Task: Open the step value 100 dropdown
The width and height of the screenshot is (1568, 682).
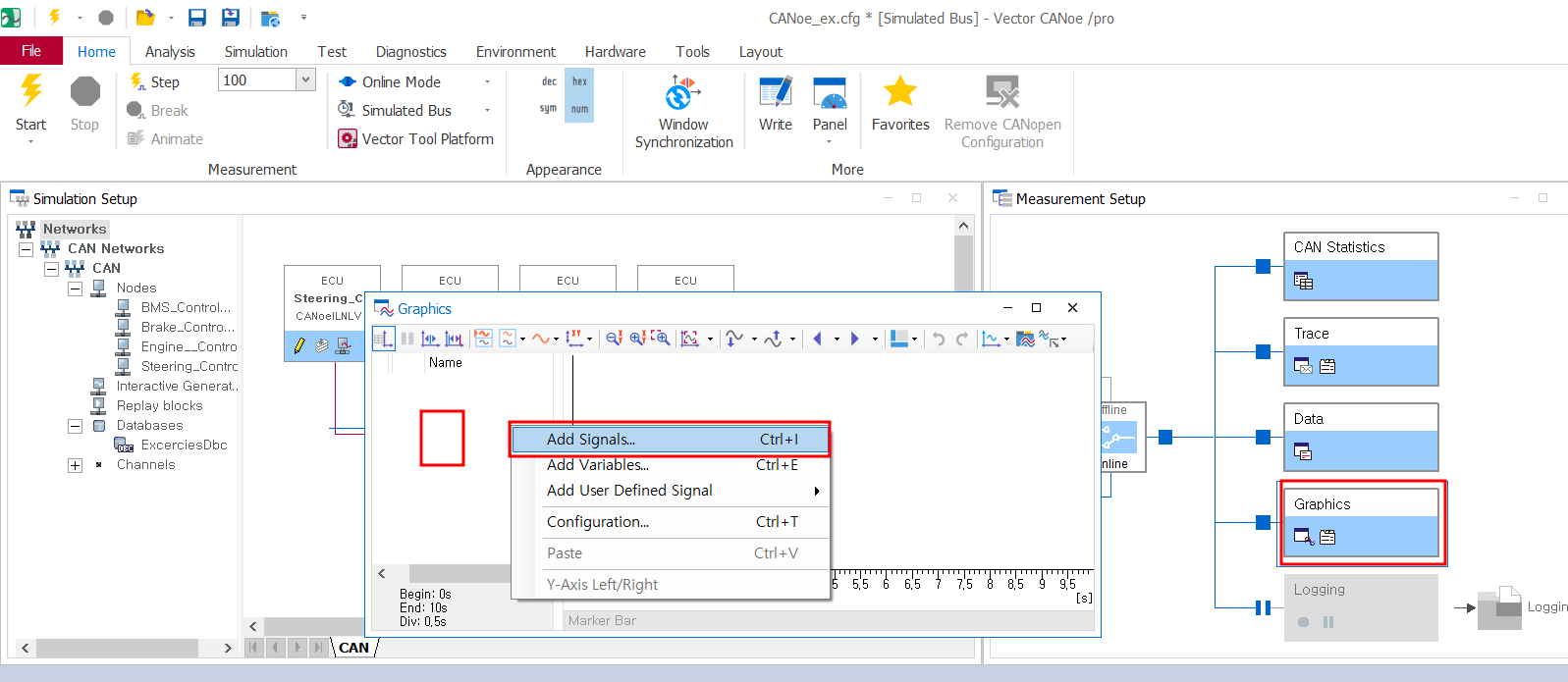Action: pyautogui.click(x=305, y=80)
